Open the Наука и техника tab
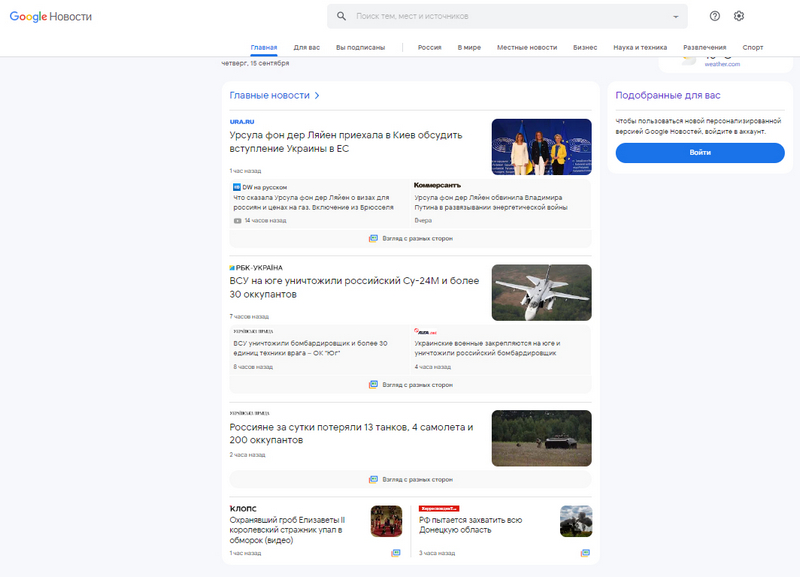 640,47
